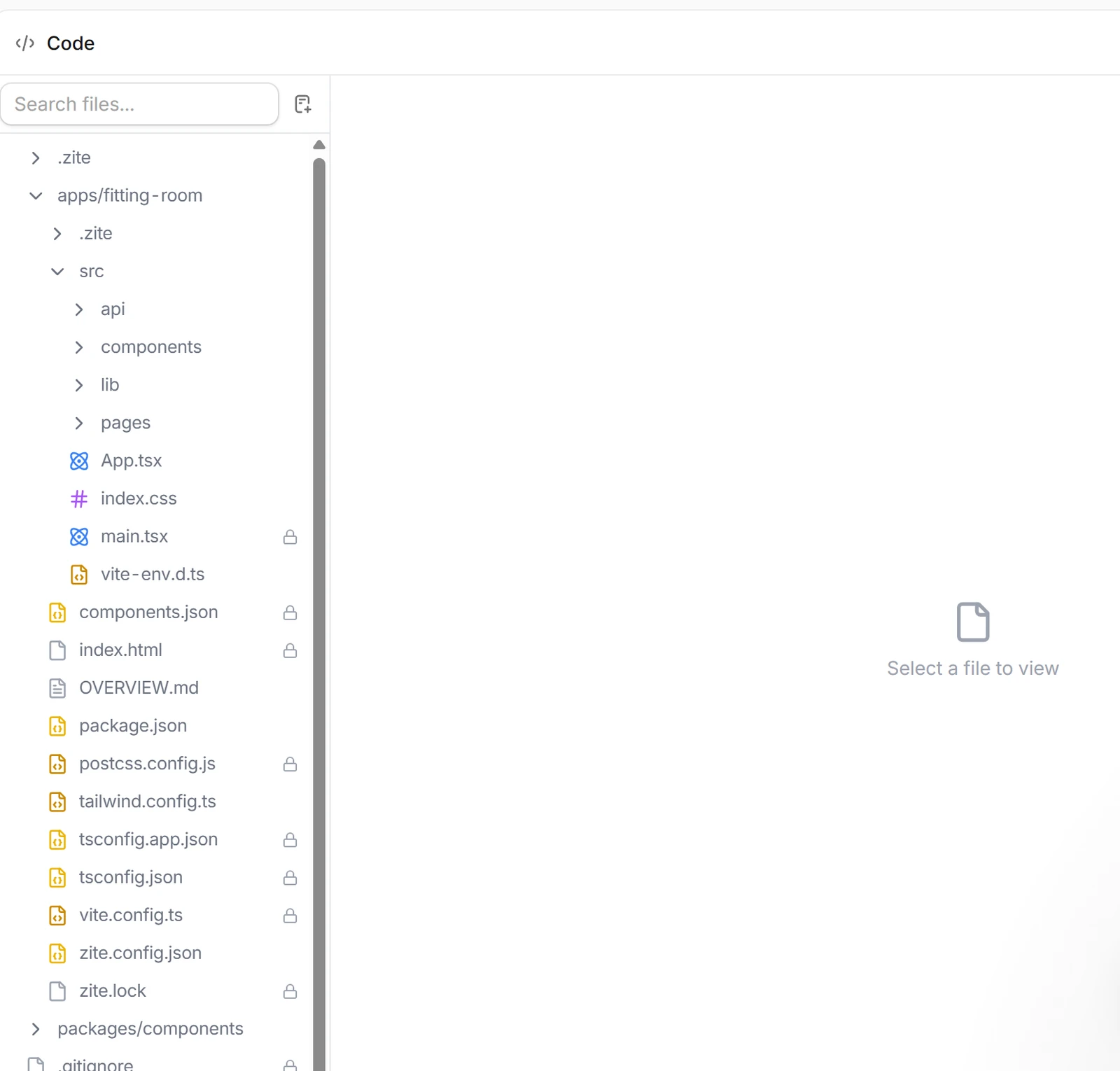Open tsconfig.json file
1120x1071 pixels.
click(131, 877)
